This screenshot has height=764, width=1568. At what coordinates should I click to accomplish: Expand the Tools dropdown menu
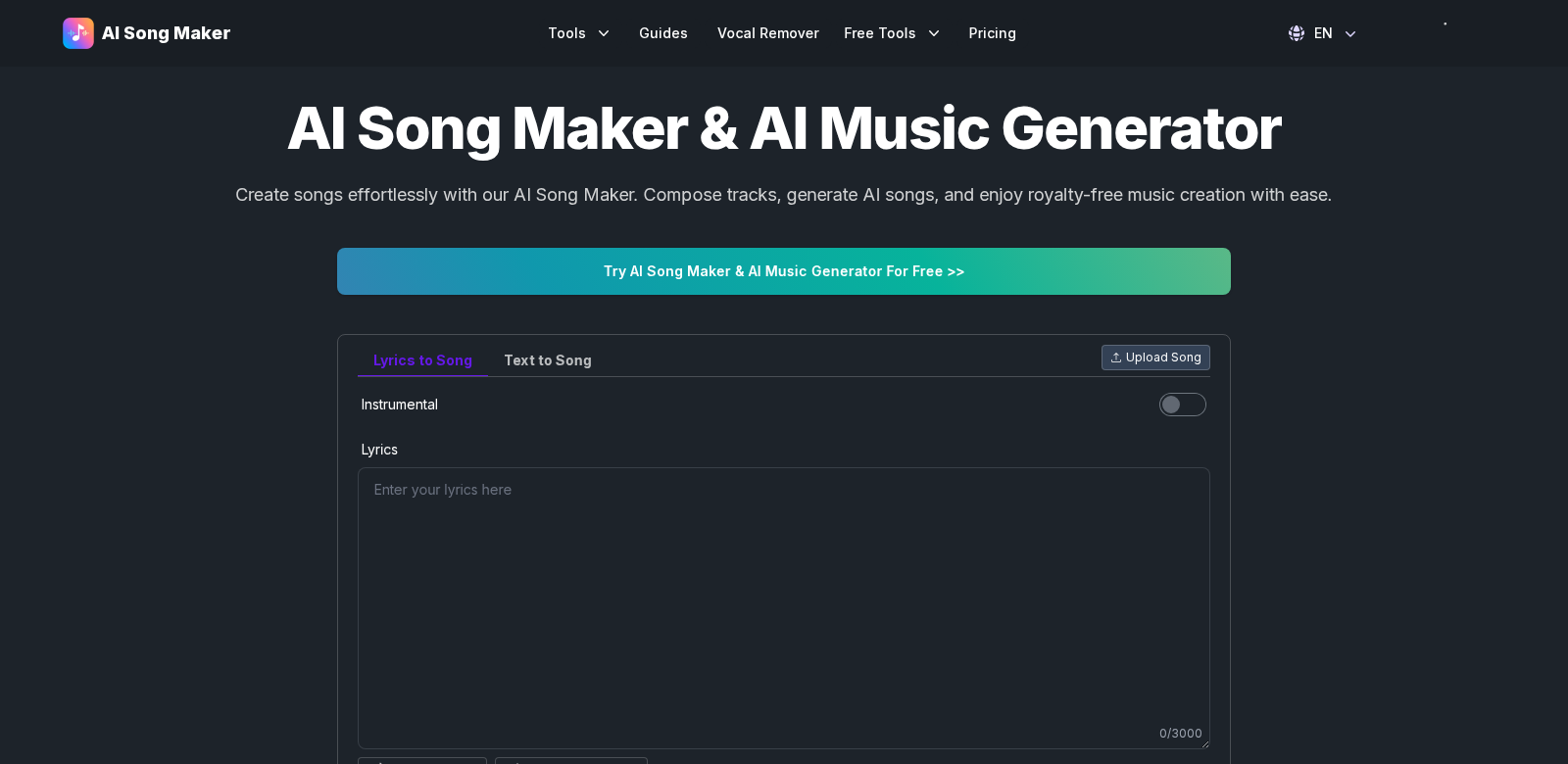coord(579,33)
